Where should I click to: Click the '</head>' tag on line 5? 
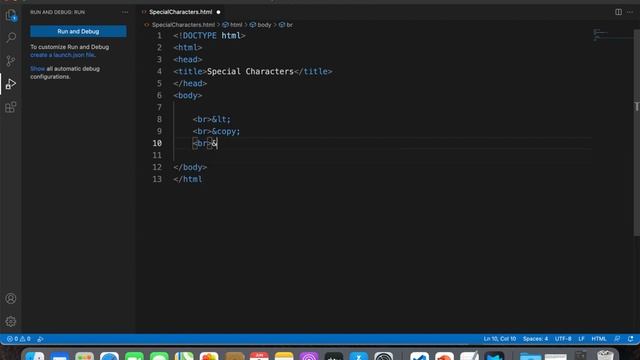click(190, 84)
